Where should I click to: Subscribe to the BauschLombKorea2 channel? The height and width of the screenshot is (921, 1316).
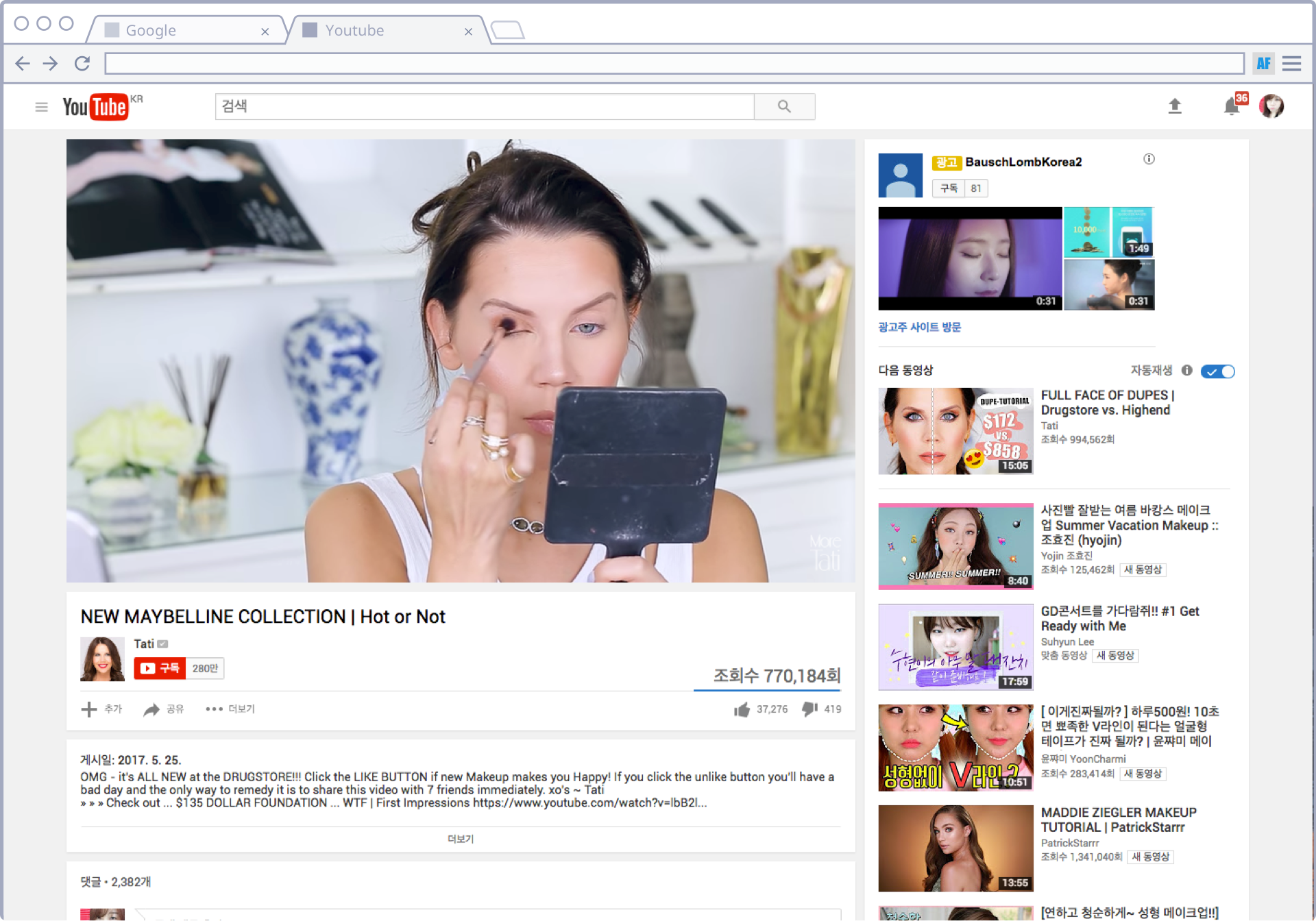click(949, 188)
